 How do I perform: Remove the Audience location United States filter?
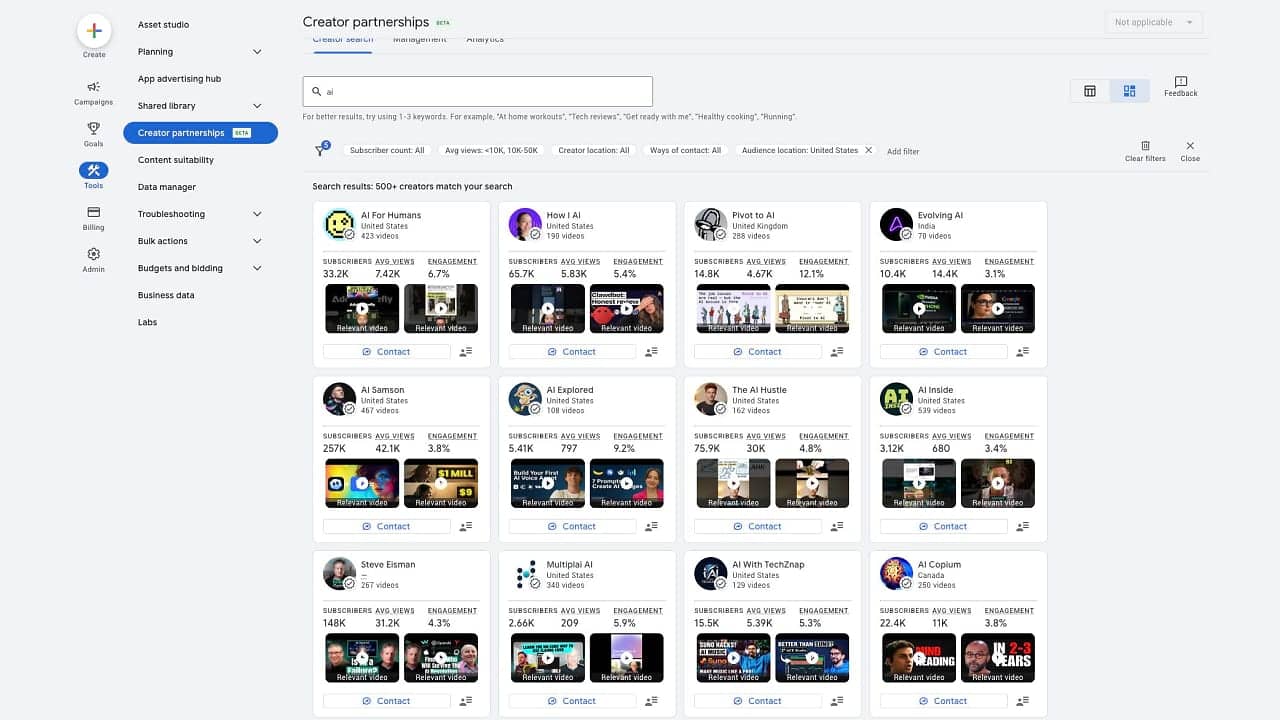pos(869,150)
